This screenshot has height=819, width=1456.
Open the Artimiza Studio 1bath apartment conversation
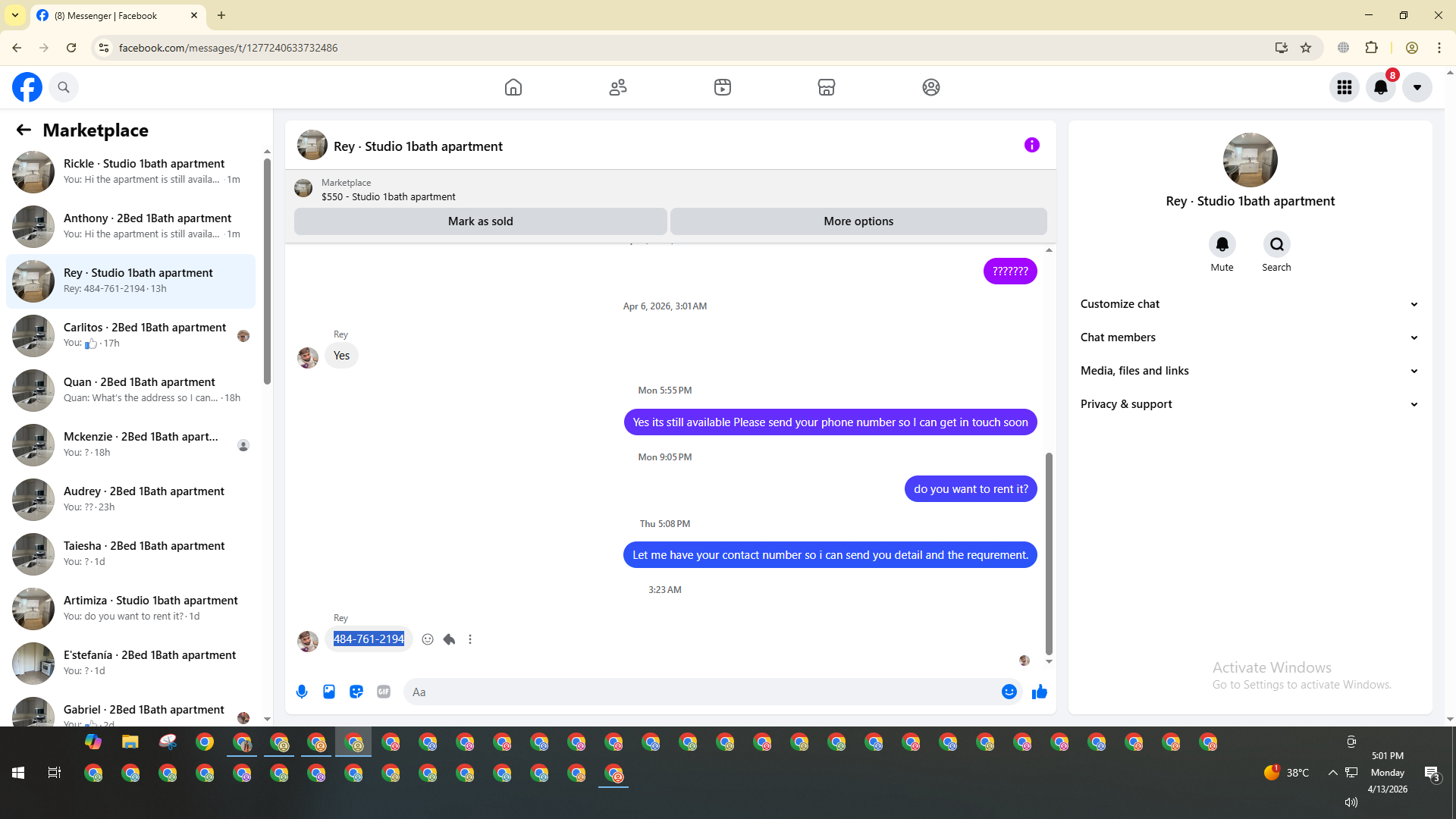coord(130,608)
